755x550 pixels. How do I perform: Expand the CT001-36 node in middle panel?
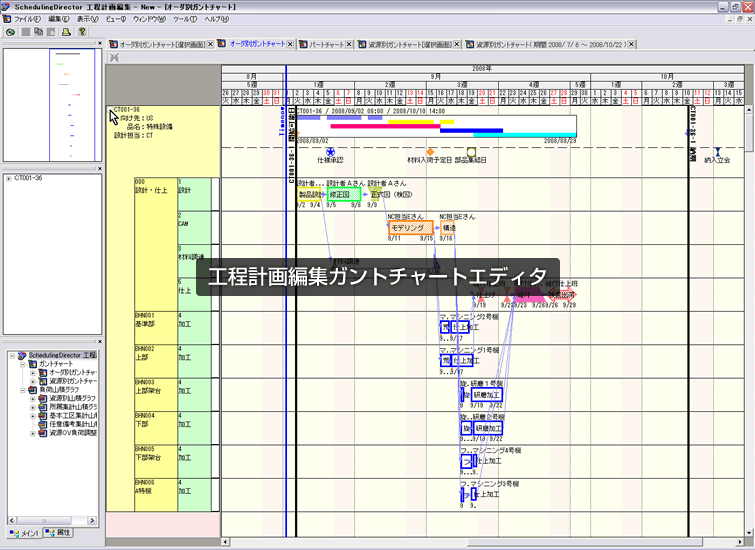tap(9, 179)
